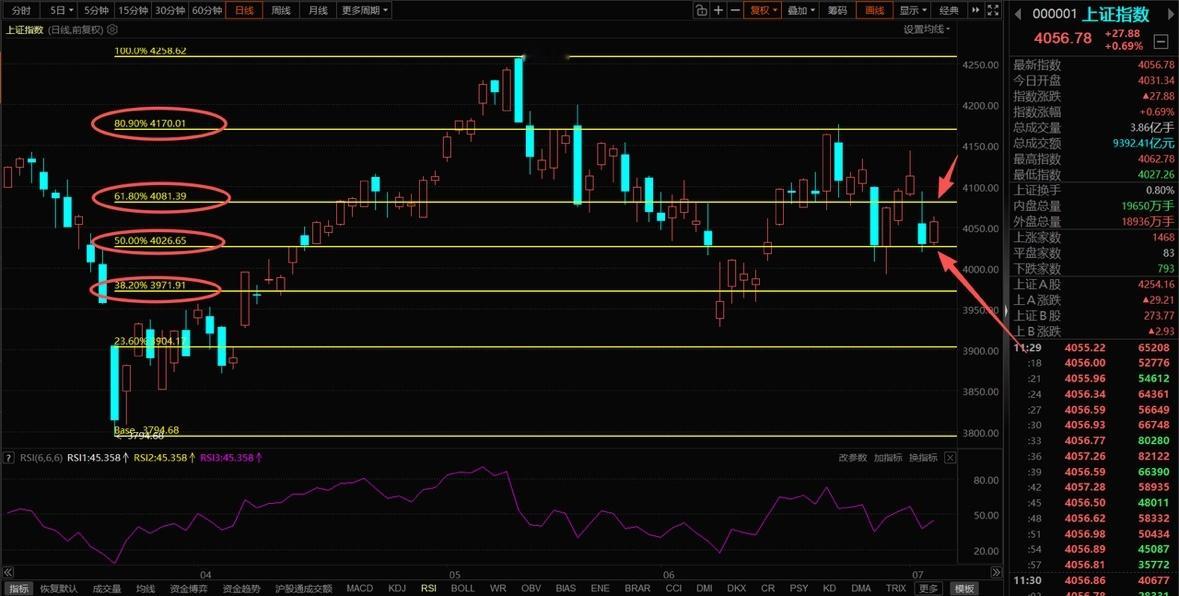Select 资金博弈 indicator

[188, 588]
